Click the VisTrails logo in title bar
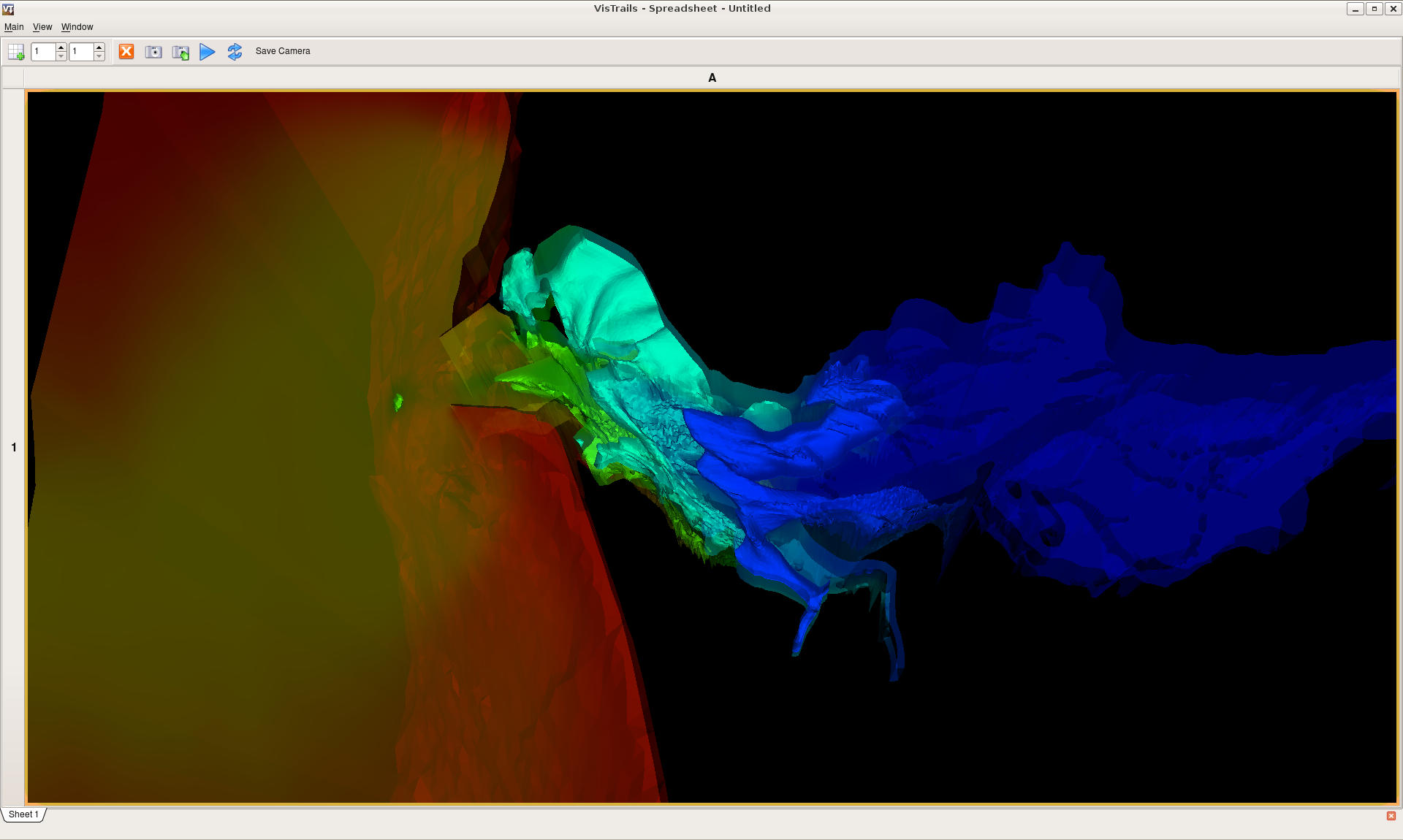Viewport: 1403px width, 840px height. [8, 9]
